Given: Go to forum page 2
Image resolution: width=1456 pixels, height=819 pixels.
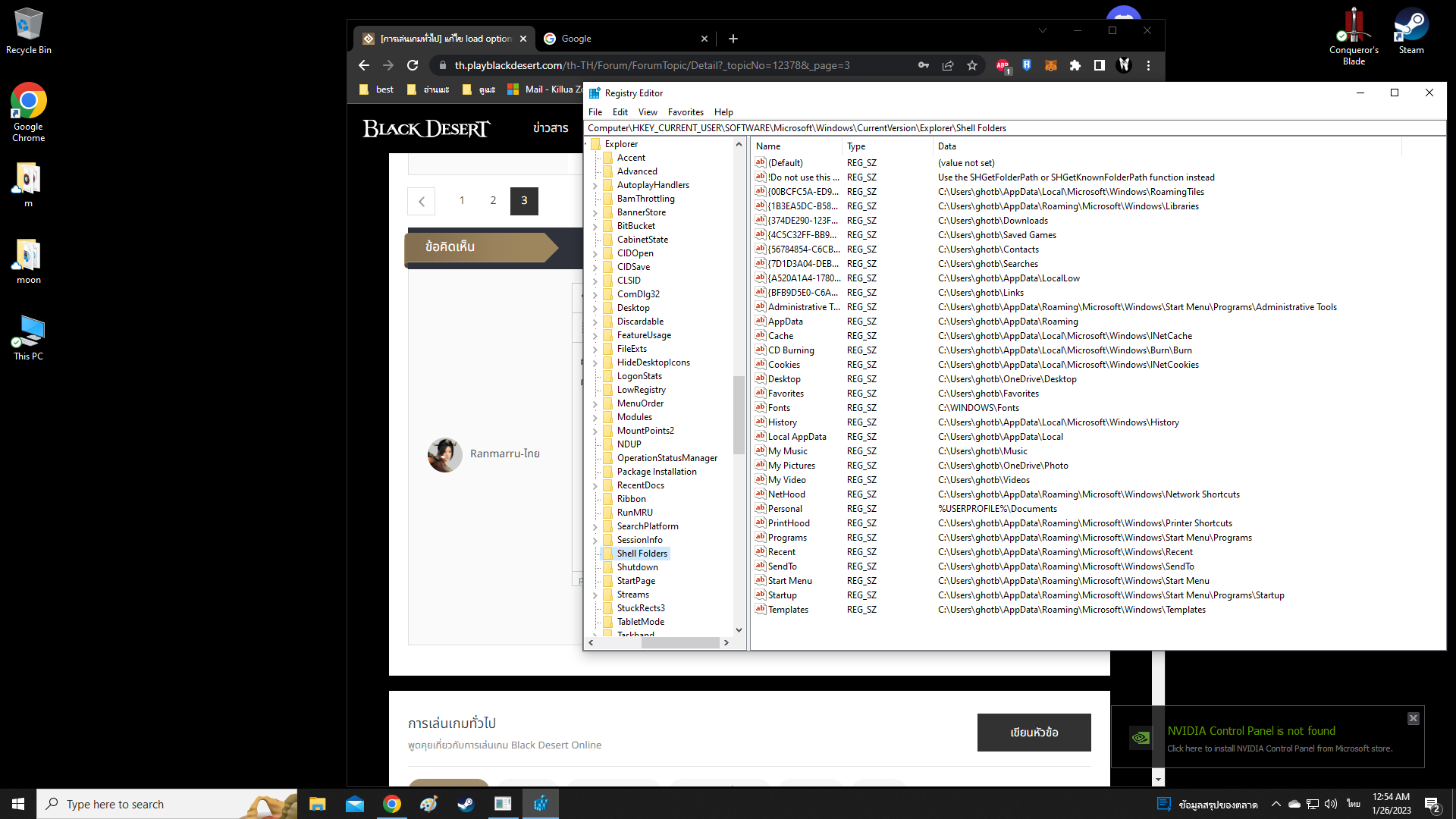Looking at the screenshot, I should pos(493,201).
